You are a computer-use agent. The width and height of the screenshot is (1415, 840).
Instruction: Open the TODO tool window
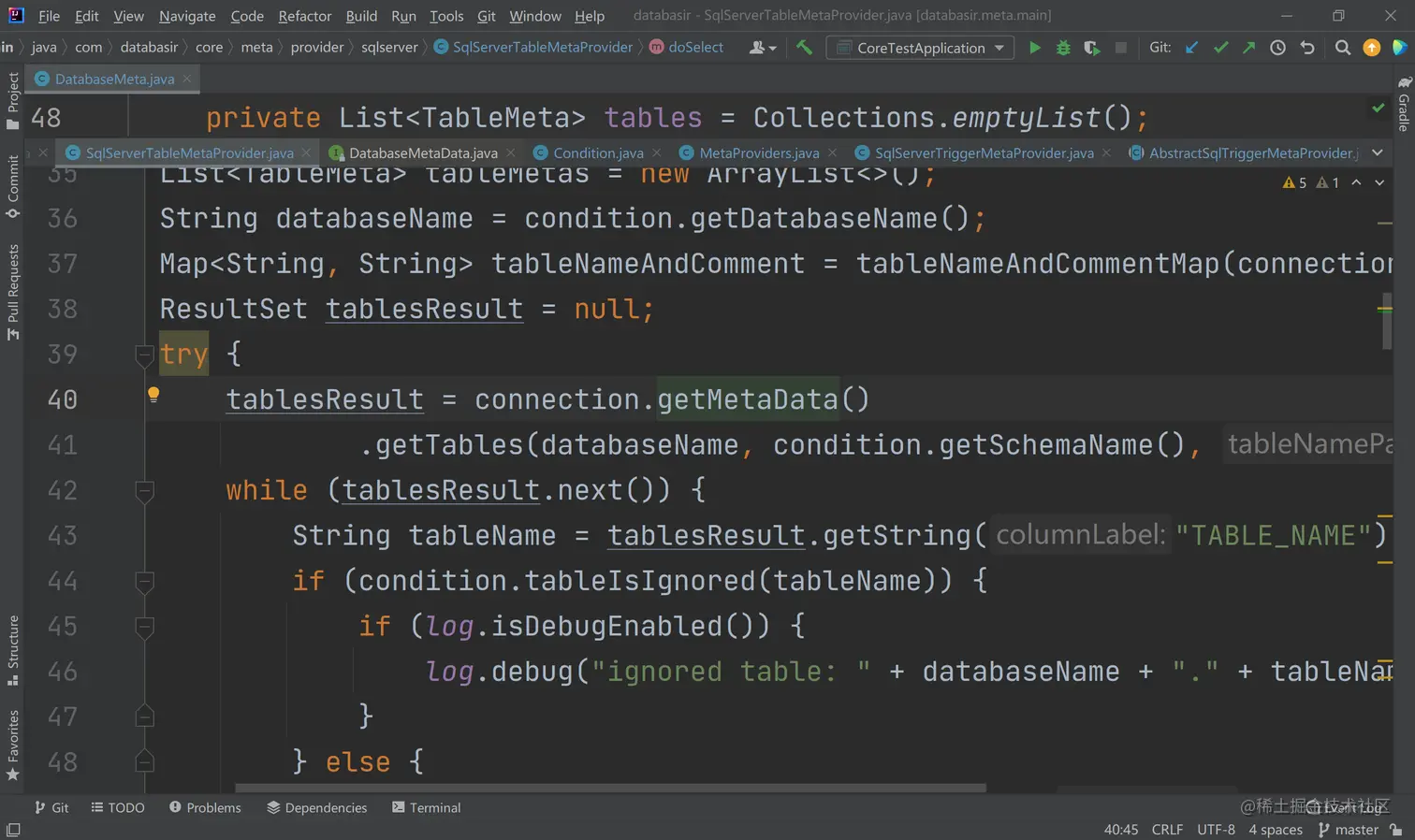pyautogui.click(x=118, y=807)
